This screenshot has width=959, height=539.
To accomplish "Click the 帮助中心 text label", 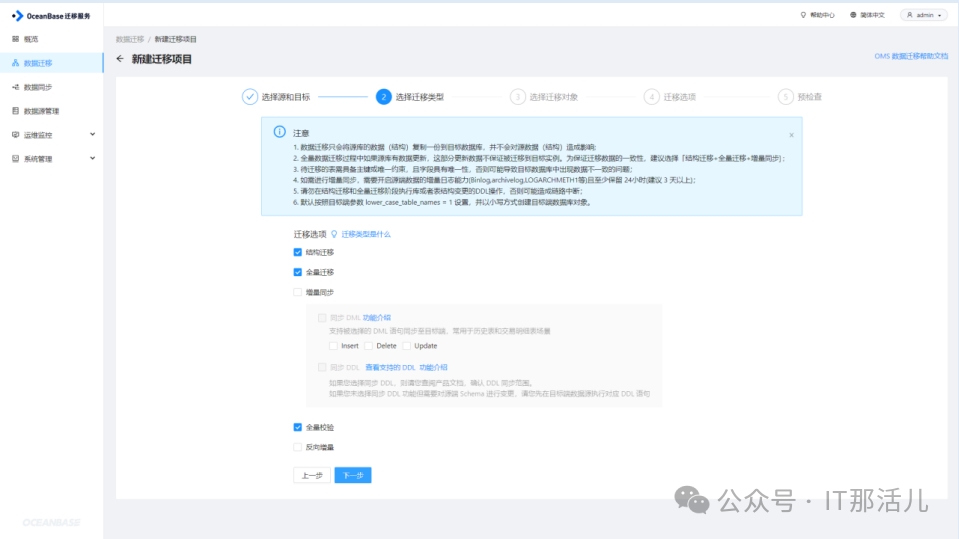I will [x=823, y=15].
